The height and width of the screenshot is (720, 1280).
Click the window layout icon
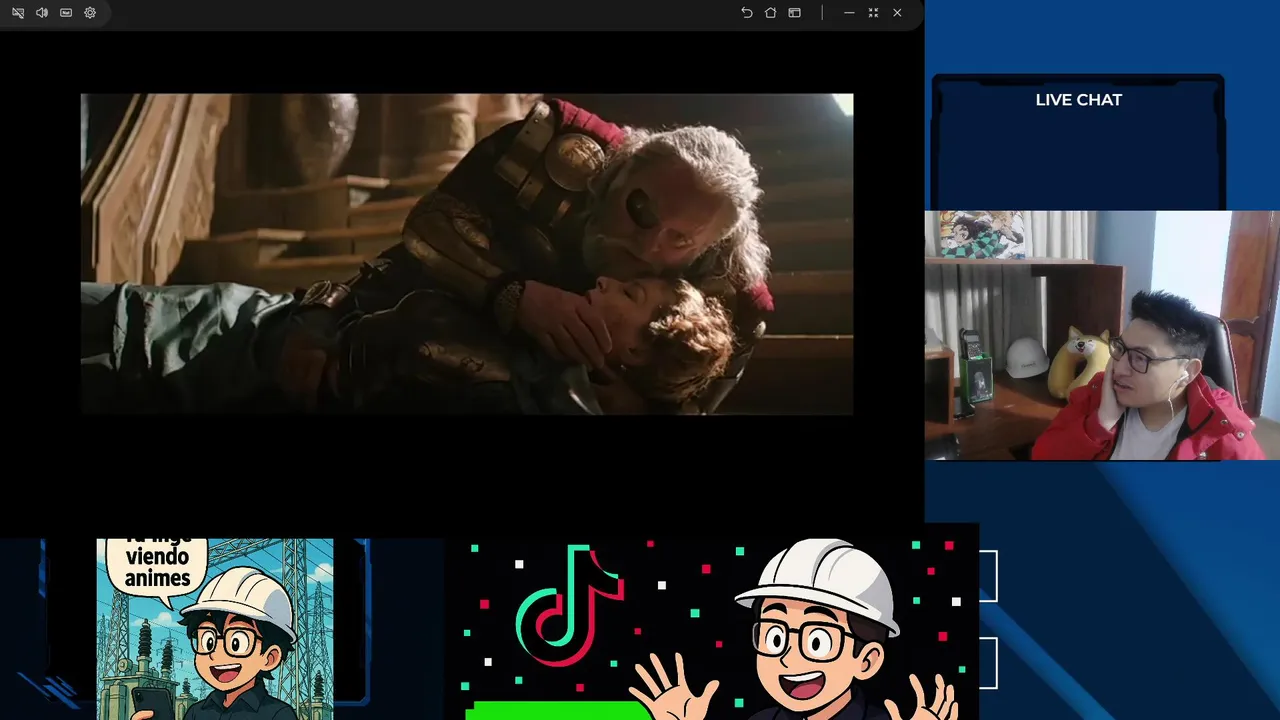click(795, 13)
